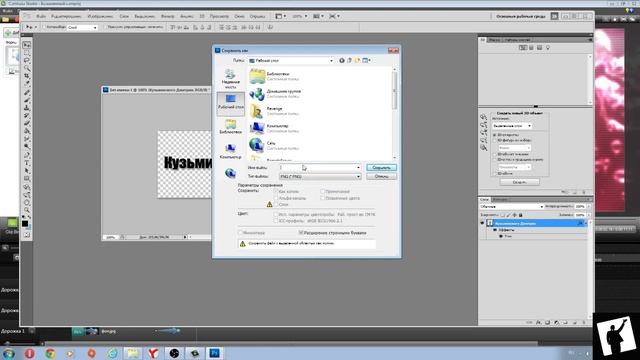Select the Eraser tool
640x360 pixels.
tap(27, 123)
